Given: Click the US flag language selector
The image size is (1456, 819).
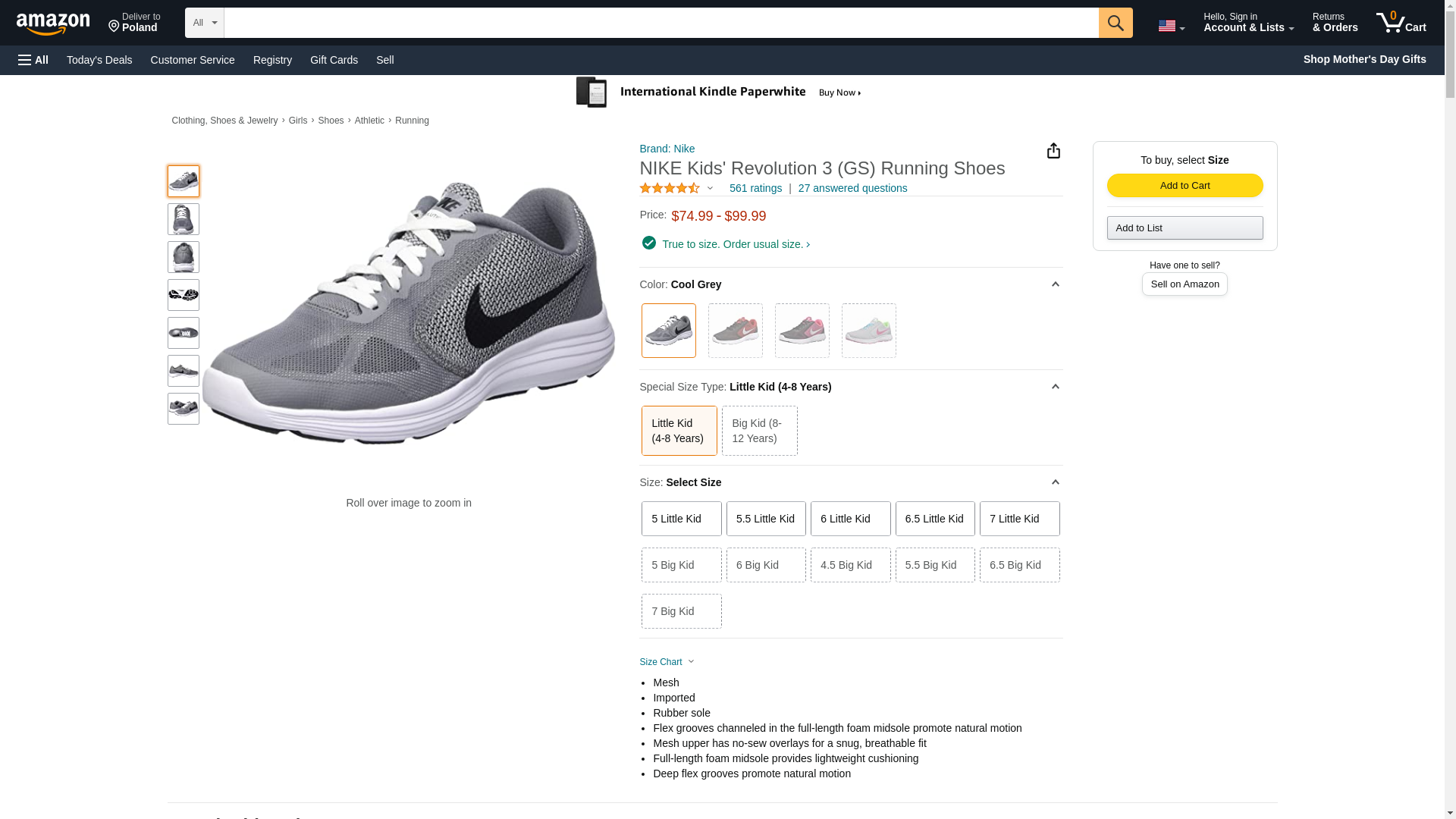Looking at the screenshot, I should coord(1170,27).
